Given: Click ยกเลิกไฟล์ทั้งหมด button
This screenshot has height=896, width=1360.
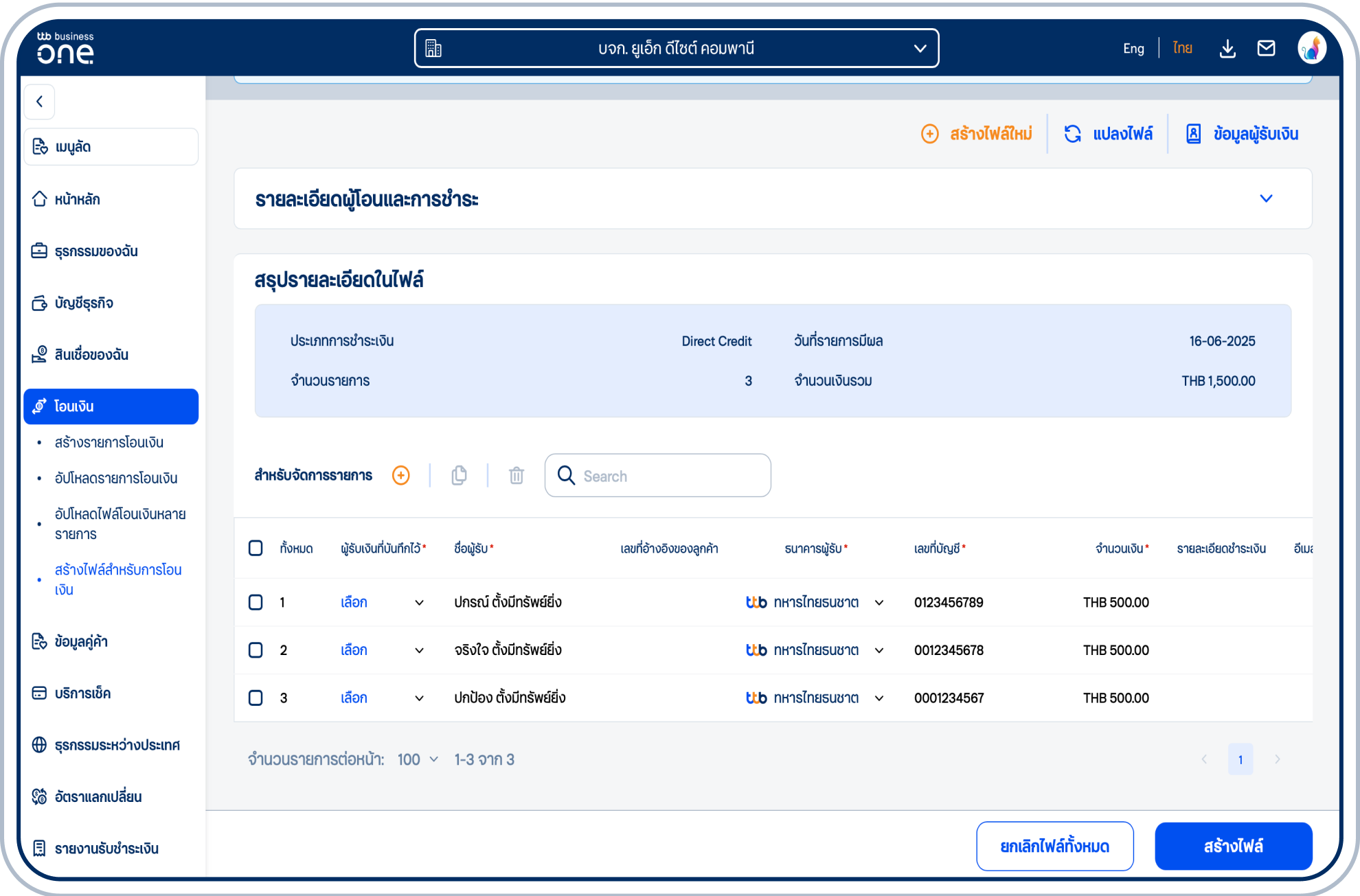Looking at the screenshot, I should (1054, 846).
